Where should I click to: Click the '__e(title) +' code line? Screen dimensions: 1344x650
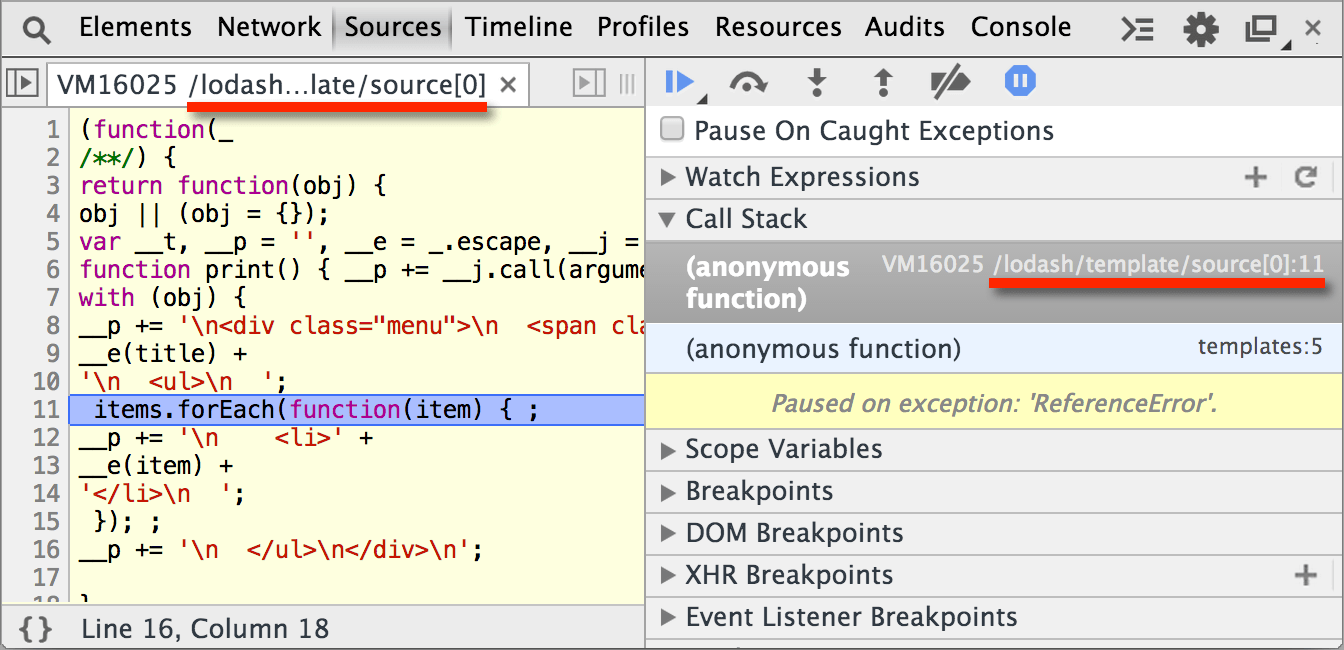pyautogui.click(x=163, y=353)
